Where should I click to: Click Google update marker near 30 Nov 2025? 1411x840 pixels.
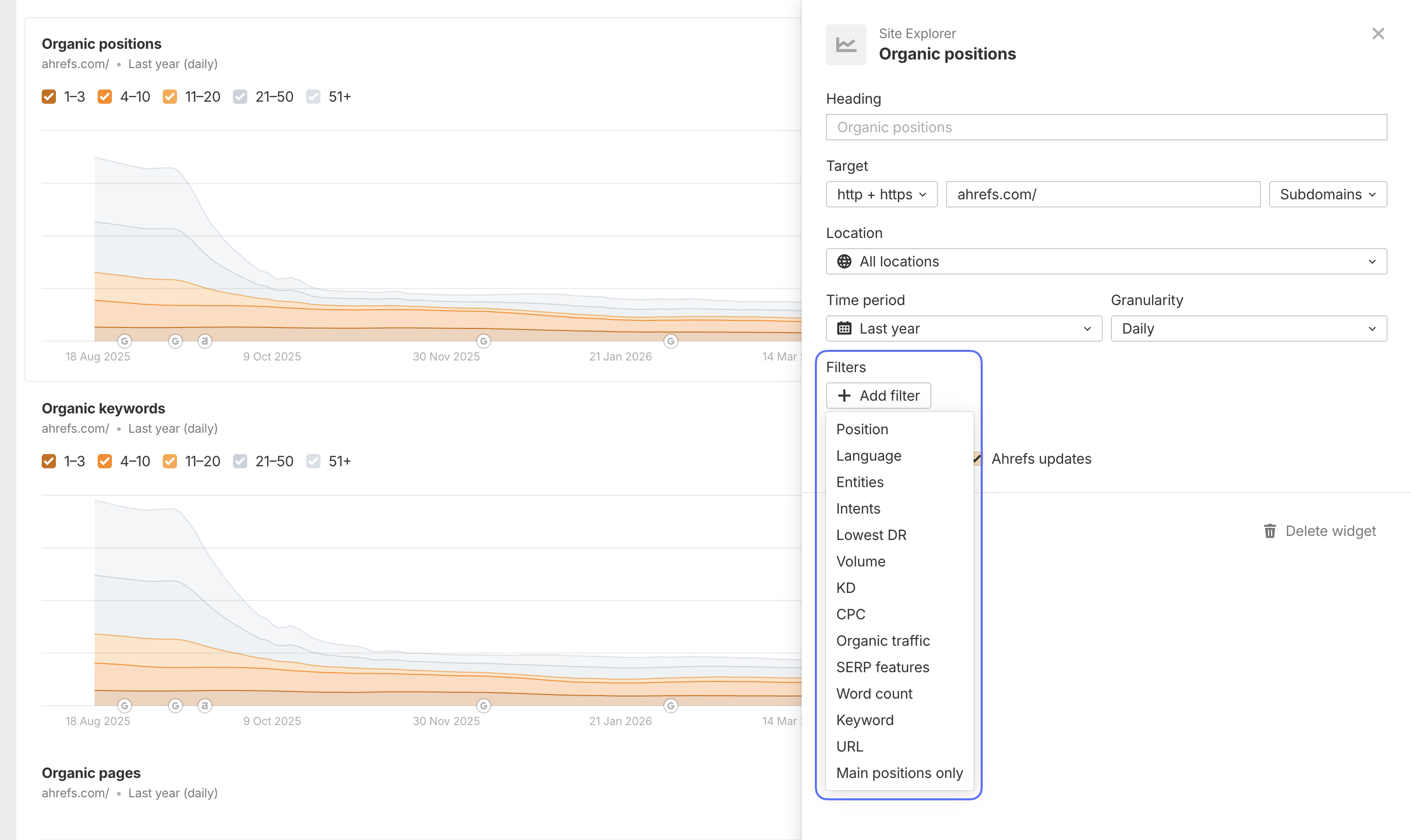[484, 341]
